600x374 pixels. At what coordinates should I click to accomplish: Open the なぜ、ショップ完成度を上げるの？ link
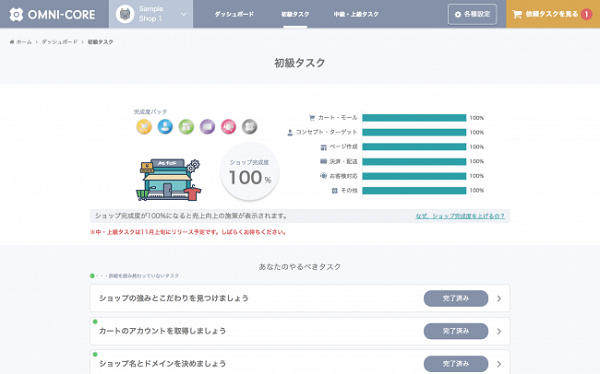coord(460,216)
